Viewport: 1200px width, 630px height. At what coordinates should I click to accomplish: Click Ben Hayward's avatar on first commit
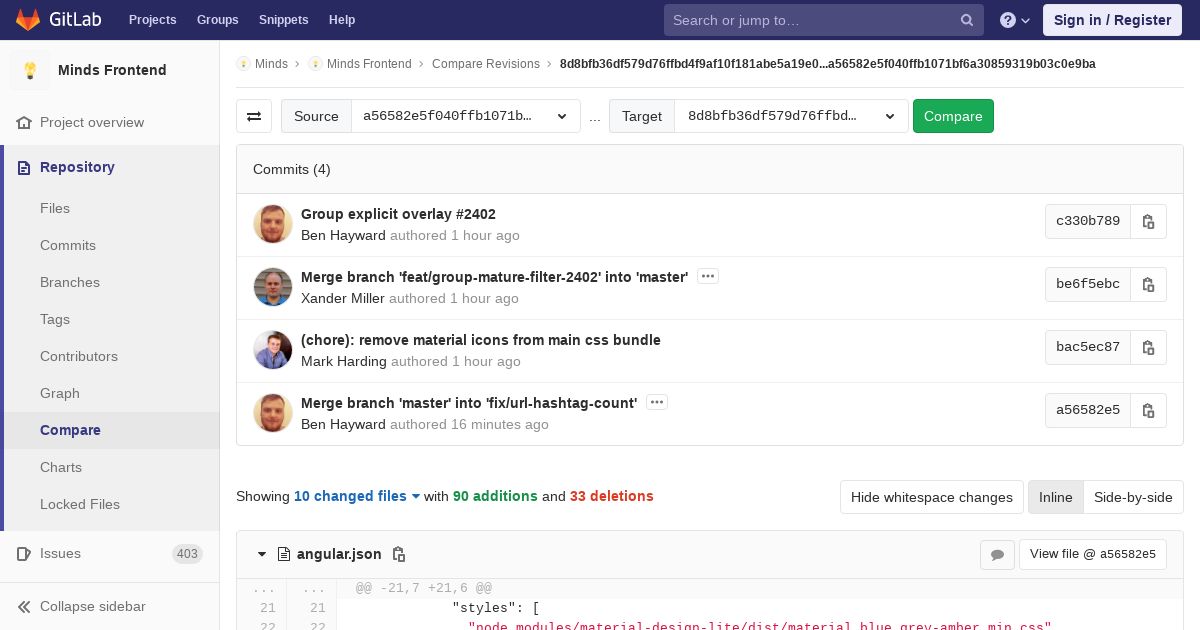(273, 224)
